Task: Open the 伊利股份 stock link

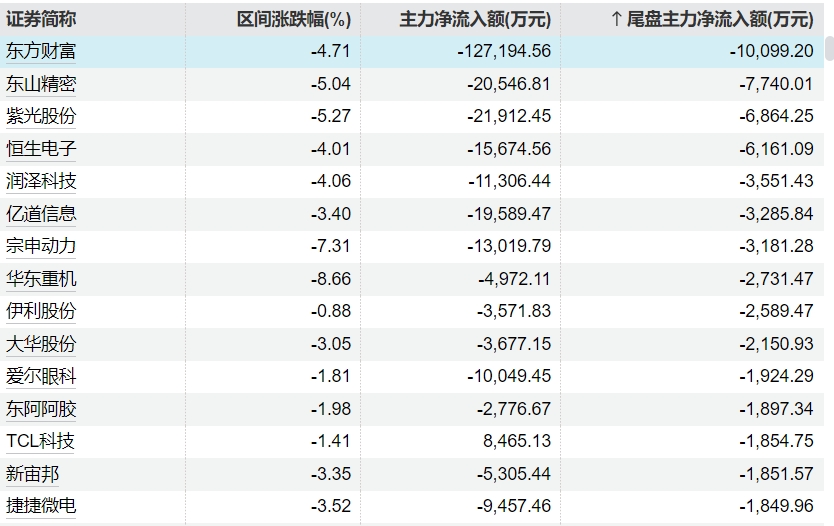Action: 41,311
